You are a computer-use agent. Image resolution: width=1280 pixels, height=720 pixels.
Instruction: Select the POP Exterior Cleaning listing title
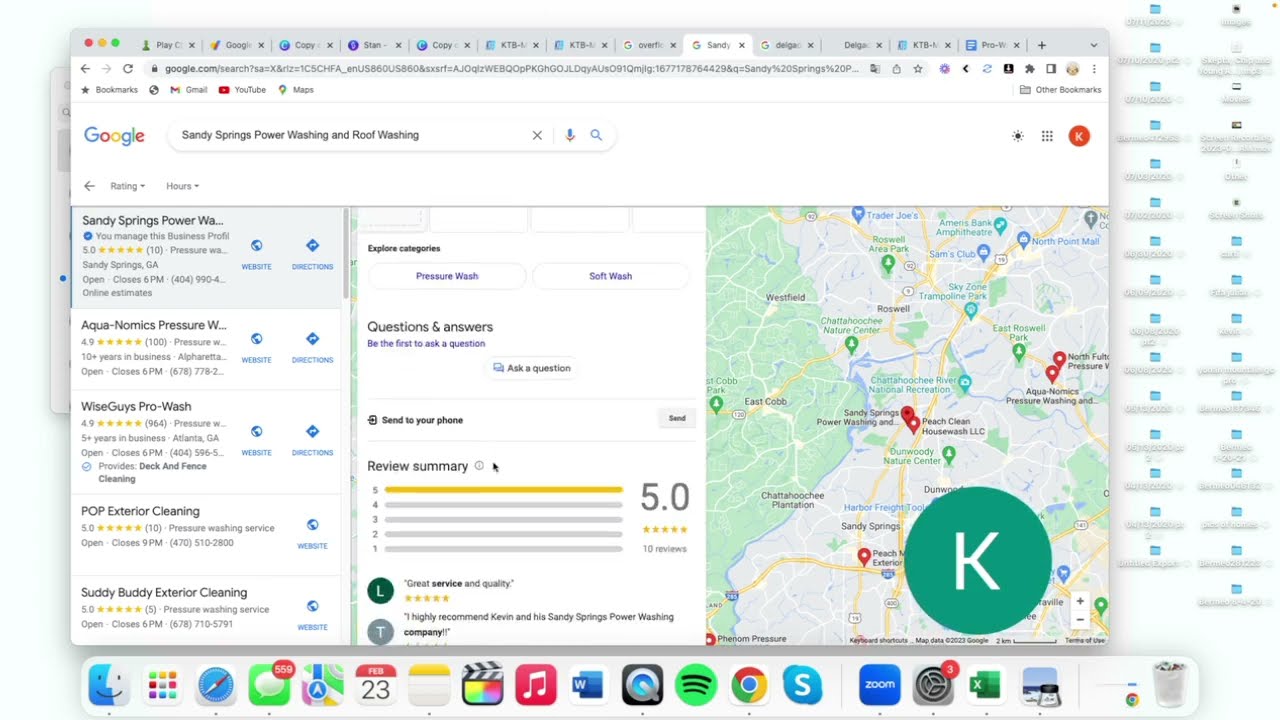pos(140,511)
